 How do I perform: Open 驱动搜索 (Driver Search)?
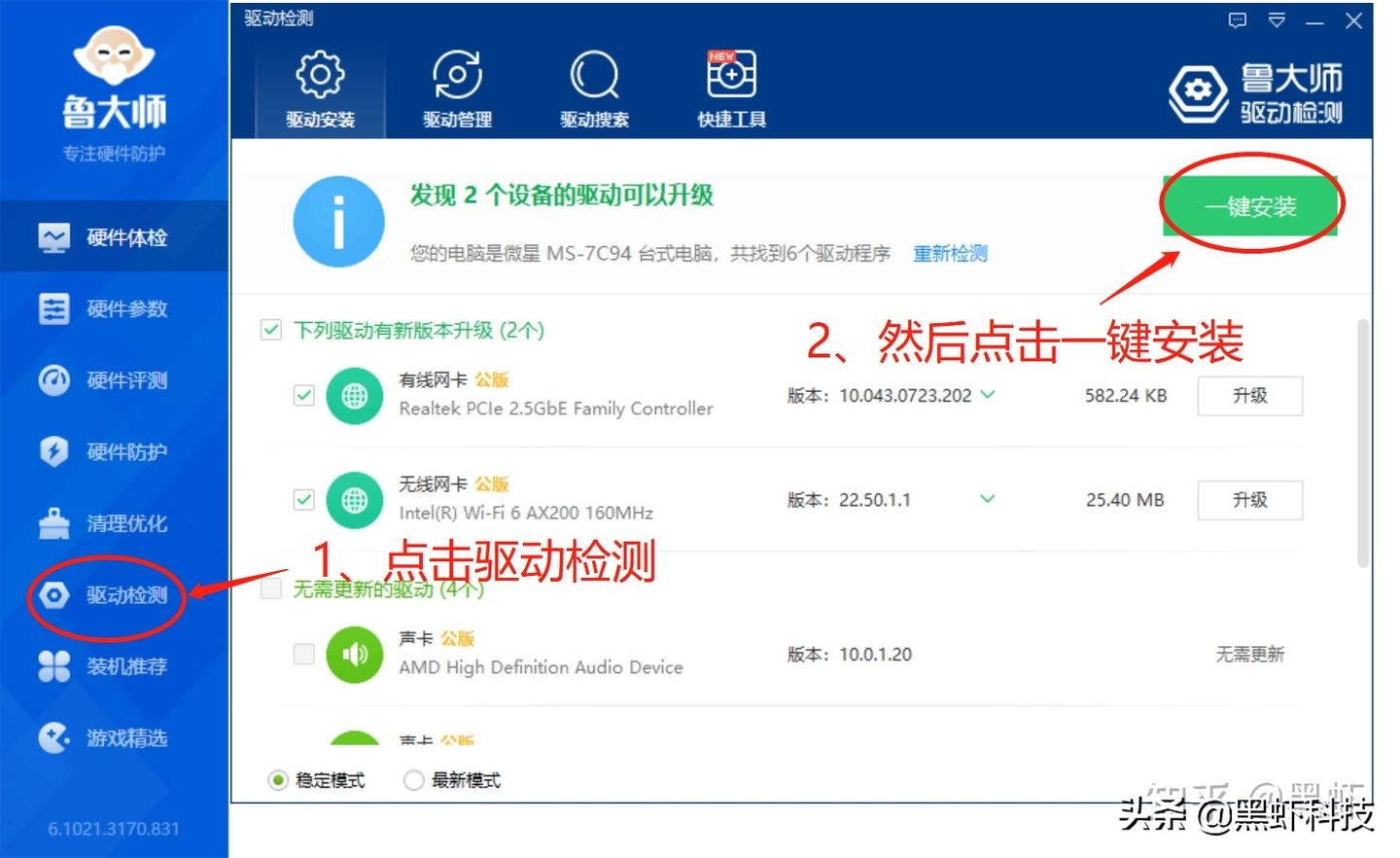[x=594, y=88]
